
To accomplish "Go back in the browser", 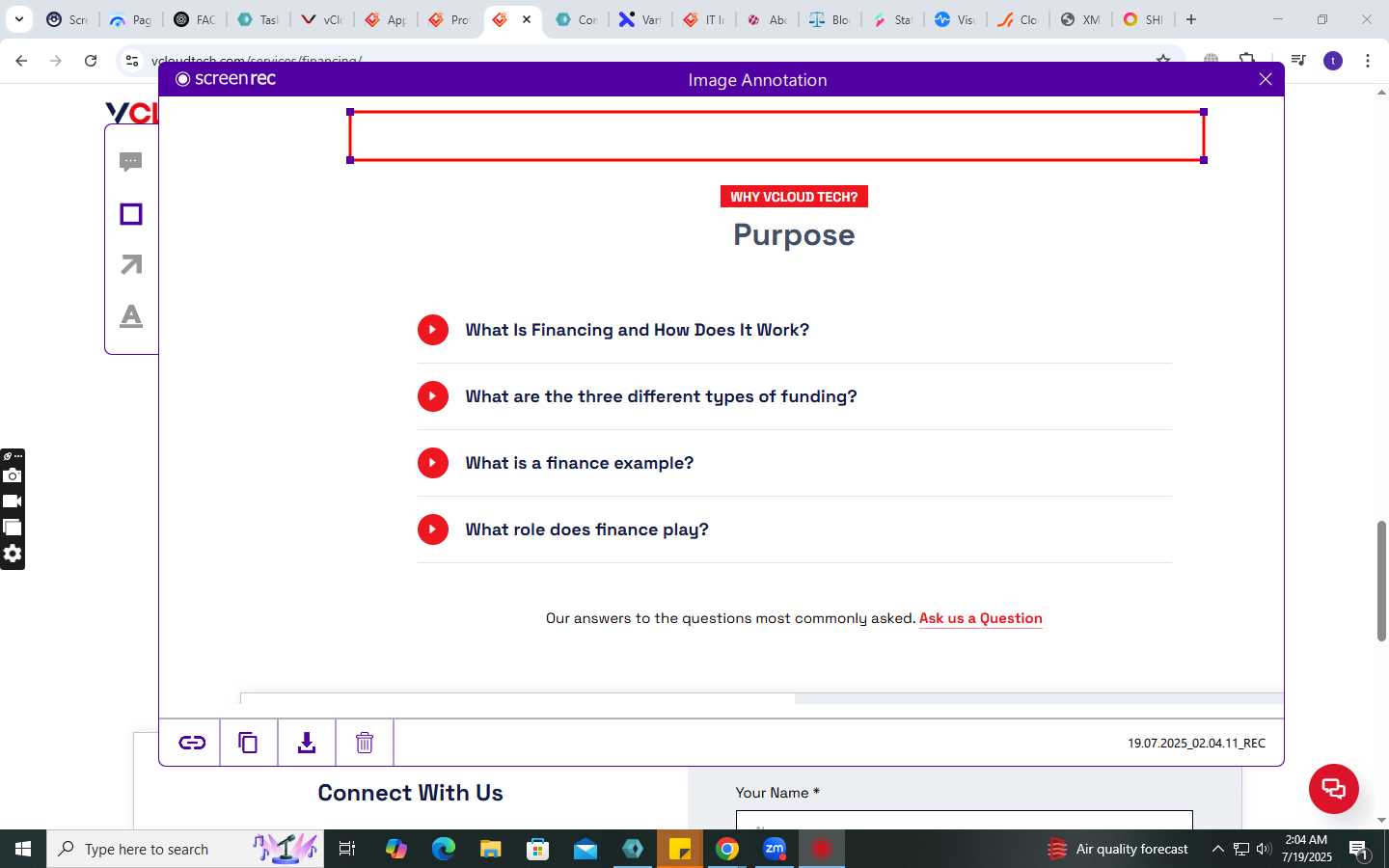I will click(x=21, y=61).
